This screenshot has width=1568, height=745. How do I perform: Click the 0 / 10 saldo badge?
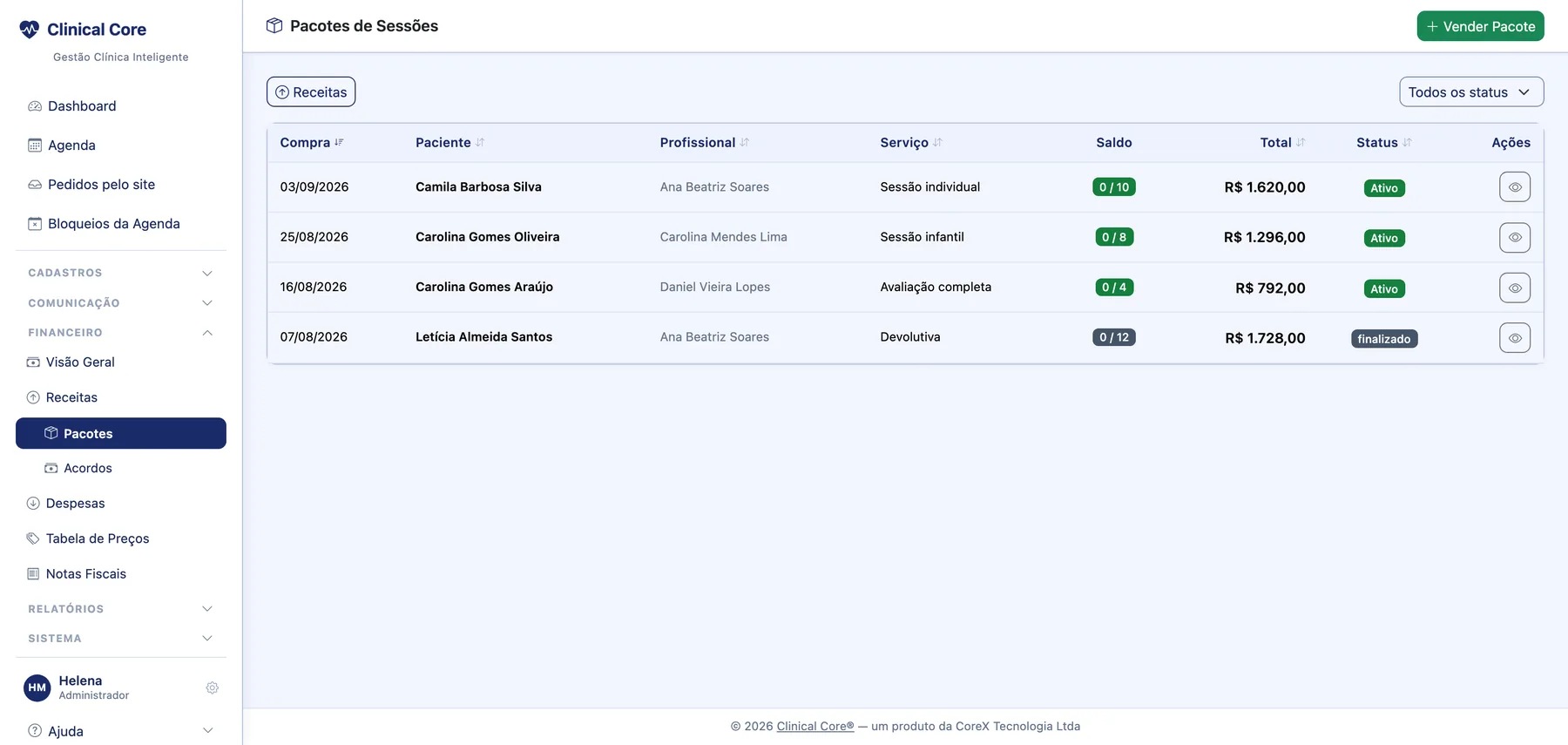(x=1114, y=186)
